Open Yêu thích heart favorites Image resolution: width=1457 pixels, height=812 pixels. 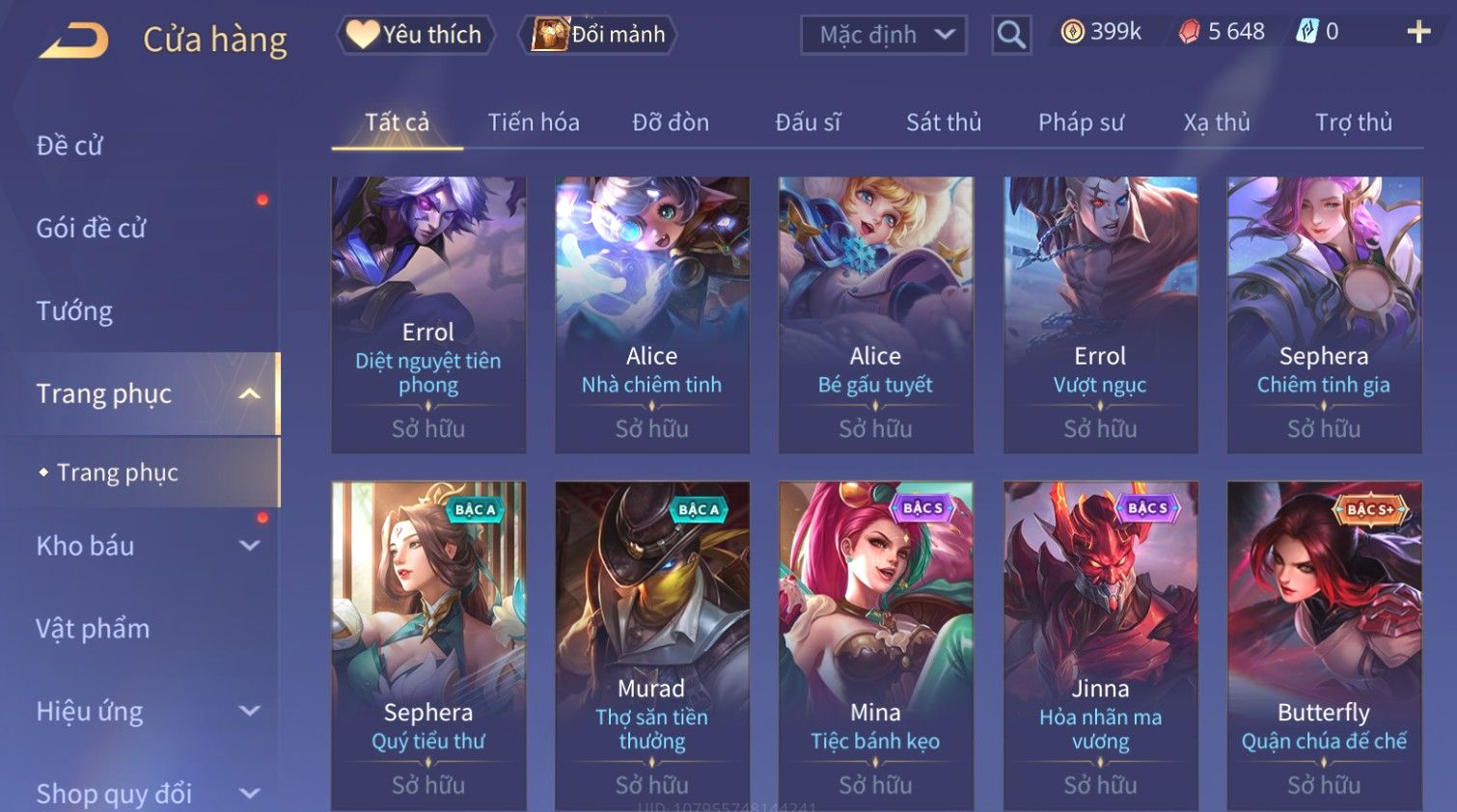pyautogui.click(x=415, y=35)
